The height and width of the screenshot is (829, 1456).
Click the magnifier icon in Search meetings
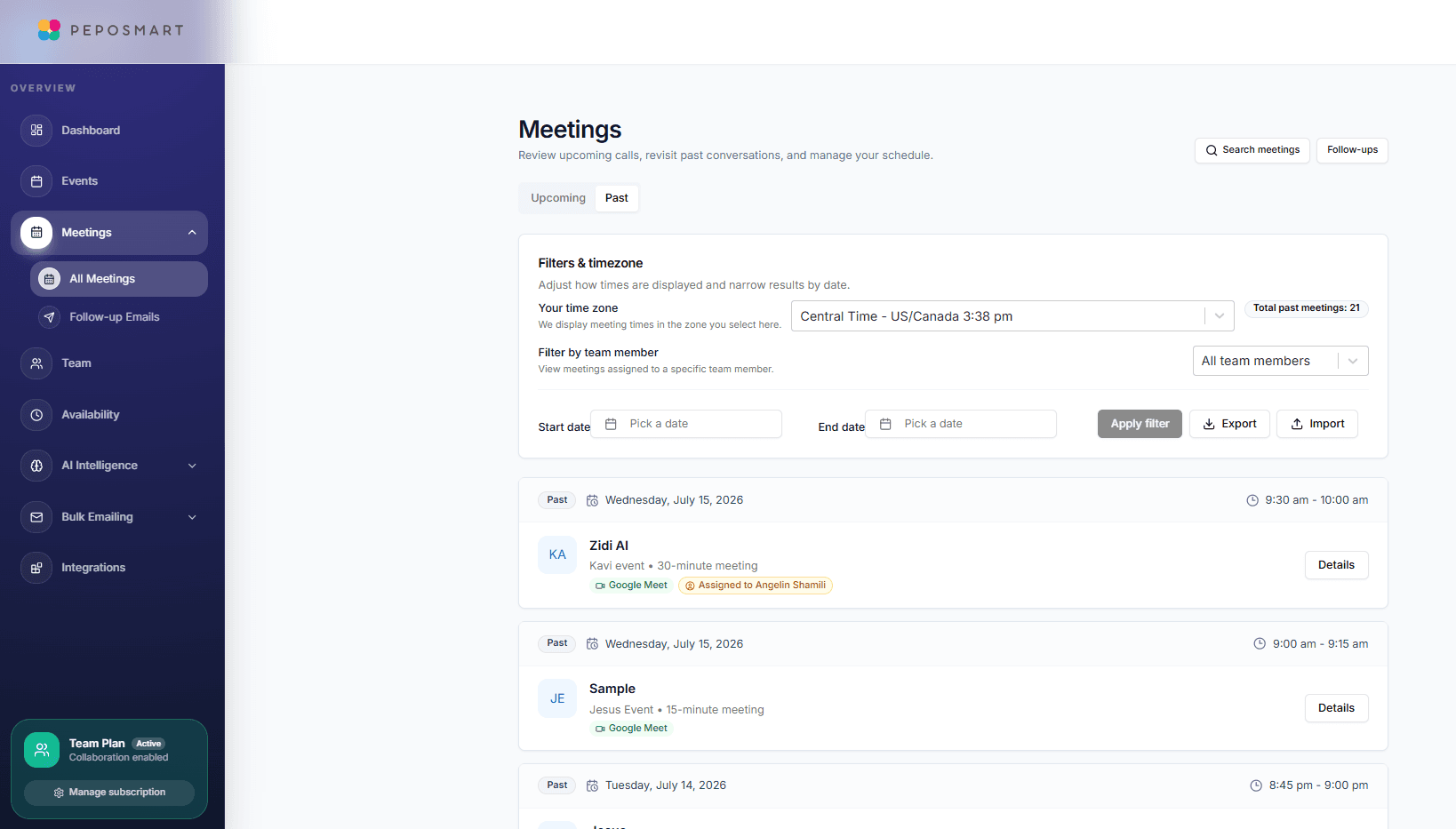(1212, 150)
